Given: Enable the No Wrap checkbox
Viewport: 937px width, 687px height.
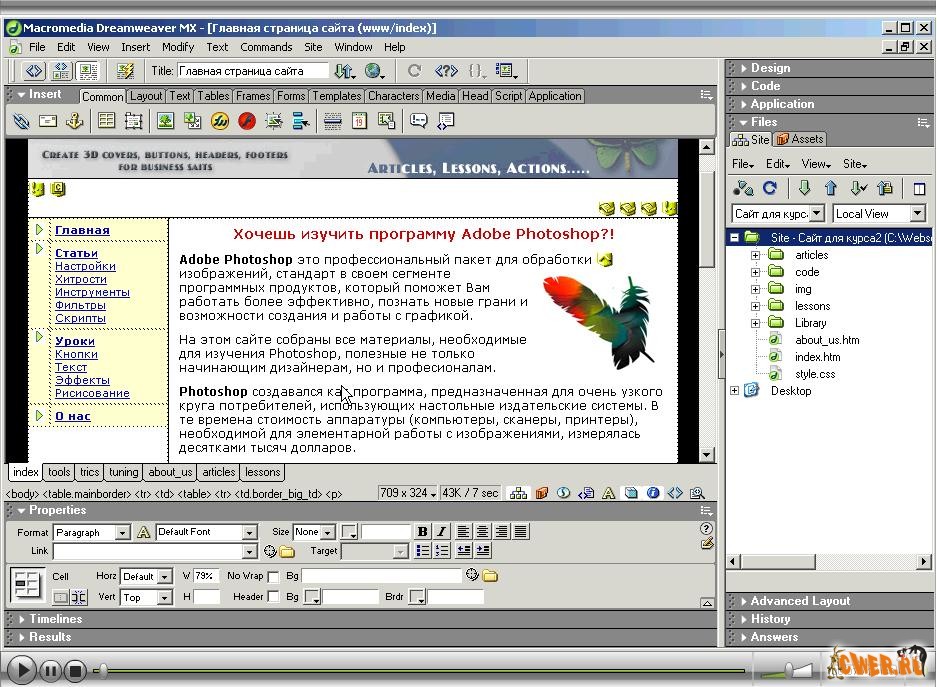Looking at the screenshot, I should click(x=274, y=576).
